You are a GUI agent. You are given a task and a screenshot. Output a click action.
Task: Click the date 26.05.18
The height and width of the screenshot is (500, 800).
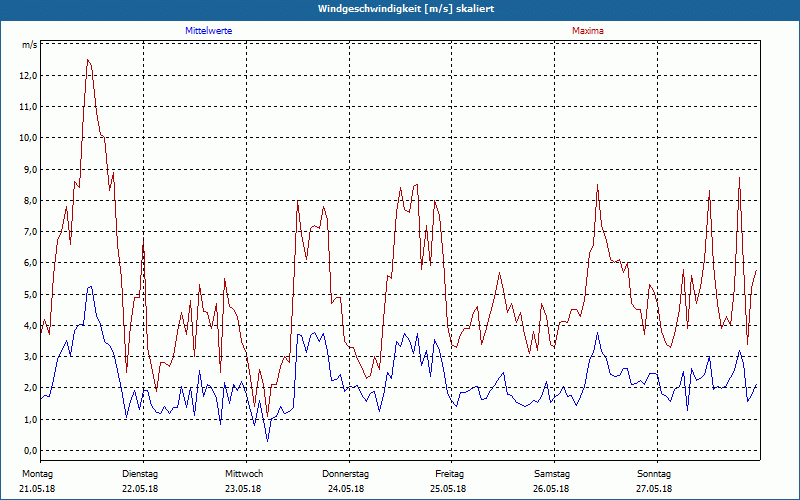pyautogui.click(x=551, y=489)
